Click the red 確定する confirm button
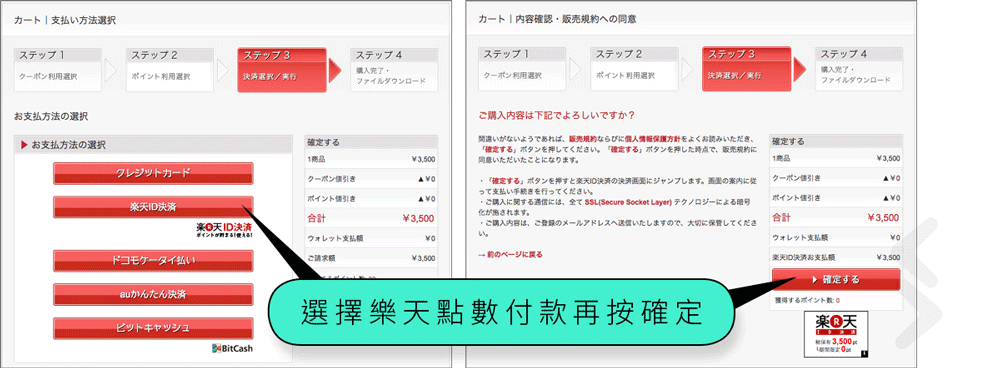1000x368 pixels. point(835,279)
